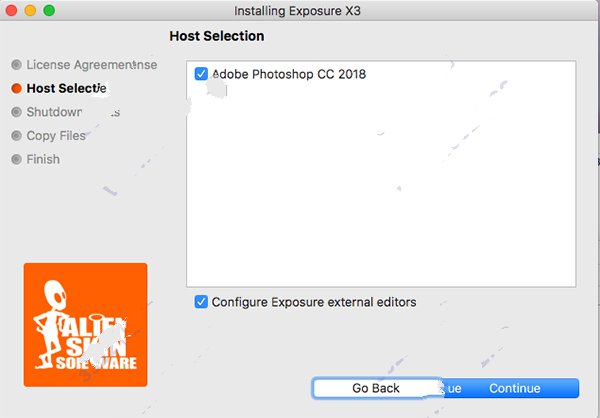The width and height of the screenshot is (600, 418).
Task: Select the License Agreement step label
Action: point(92,65)
